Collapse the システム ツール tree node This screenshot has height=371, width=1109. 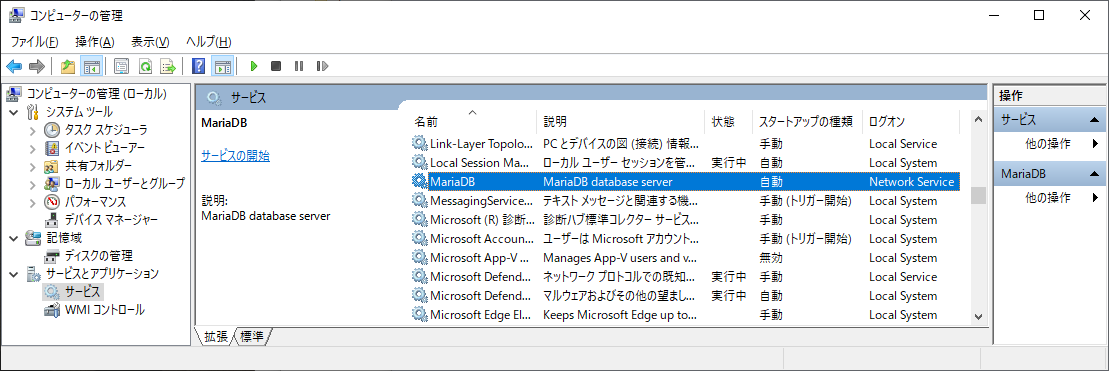coord(14,112)
